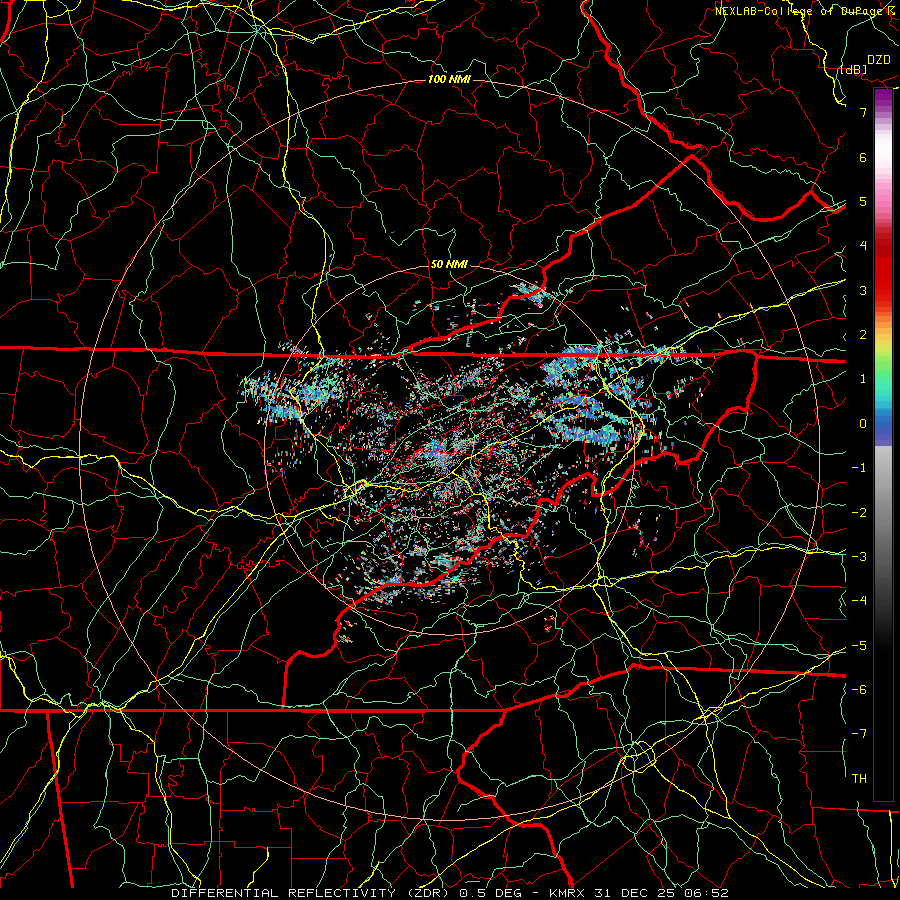Image resolution: width=900 pixels, height=900 pixels.
Task: Select the 3 value on color scale
Action: coord(863,290)
